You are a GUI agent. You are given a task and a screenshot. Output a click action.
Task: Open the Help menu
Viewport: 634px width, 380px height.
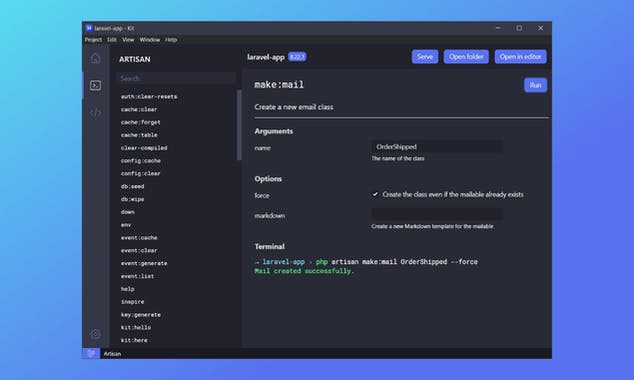pos(171,40)
